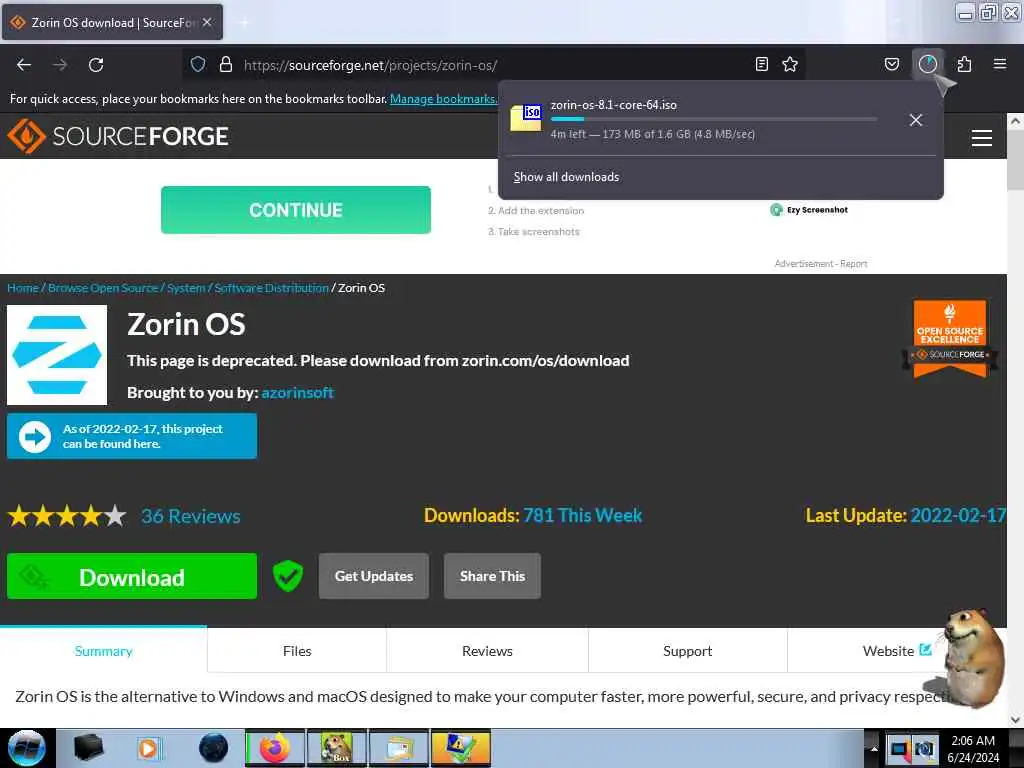This screenshot has height=768, width=1024.
Task: Open tracking protection shield icon
Action: pyautogui.click(x=198, y=64)
